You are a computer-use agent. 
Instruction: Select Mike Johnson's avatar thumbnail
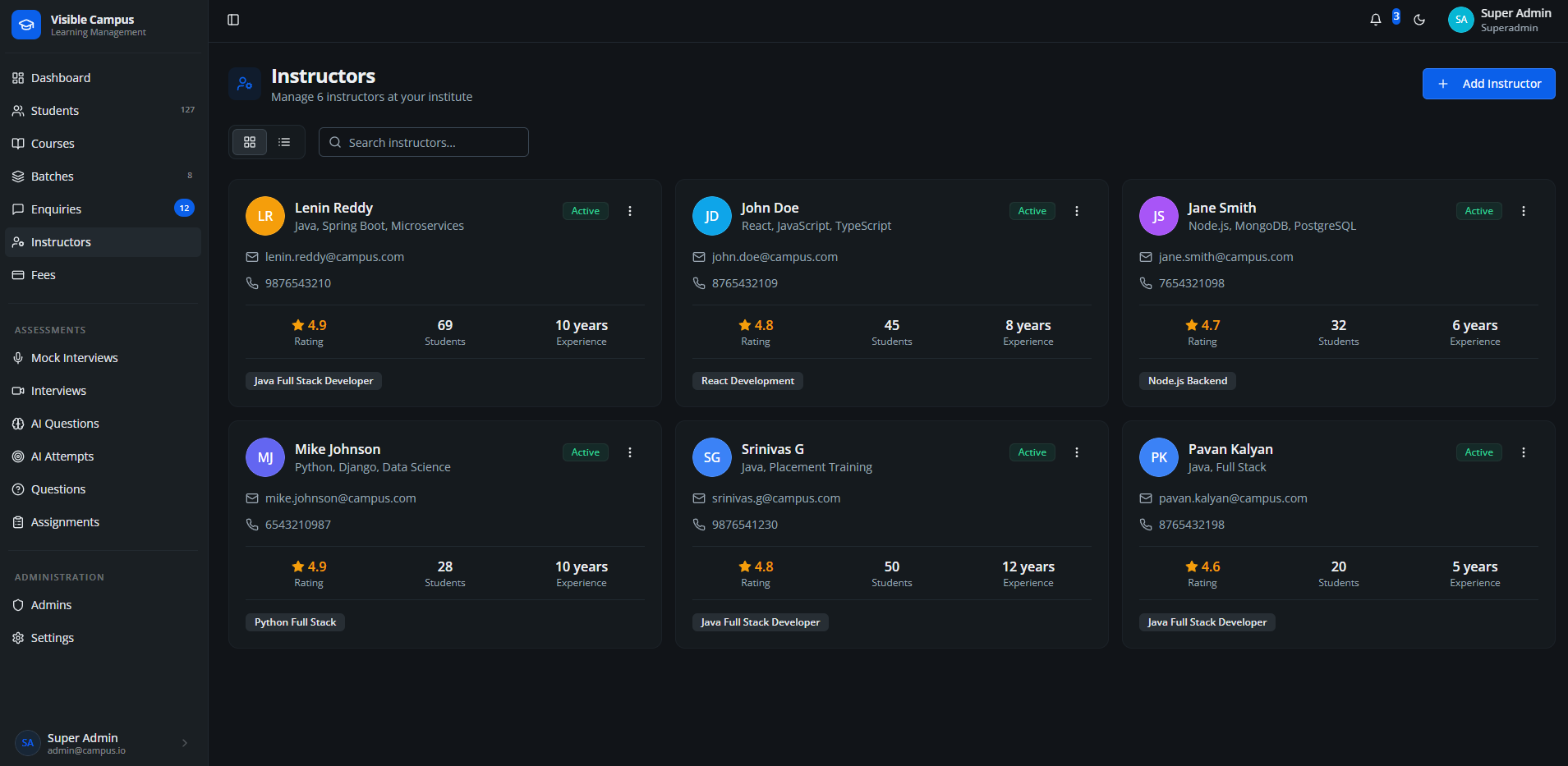(264, 457)
